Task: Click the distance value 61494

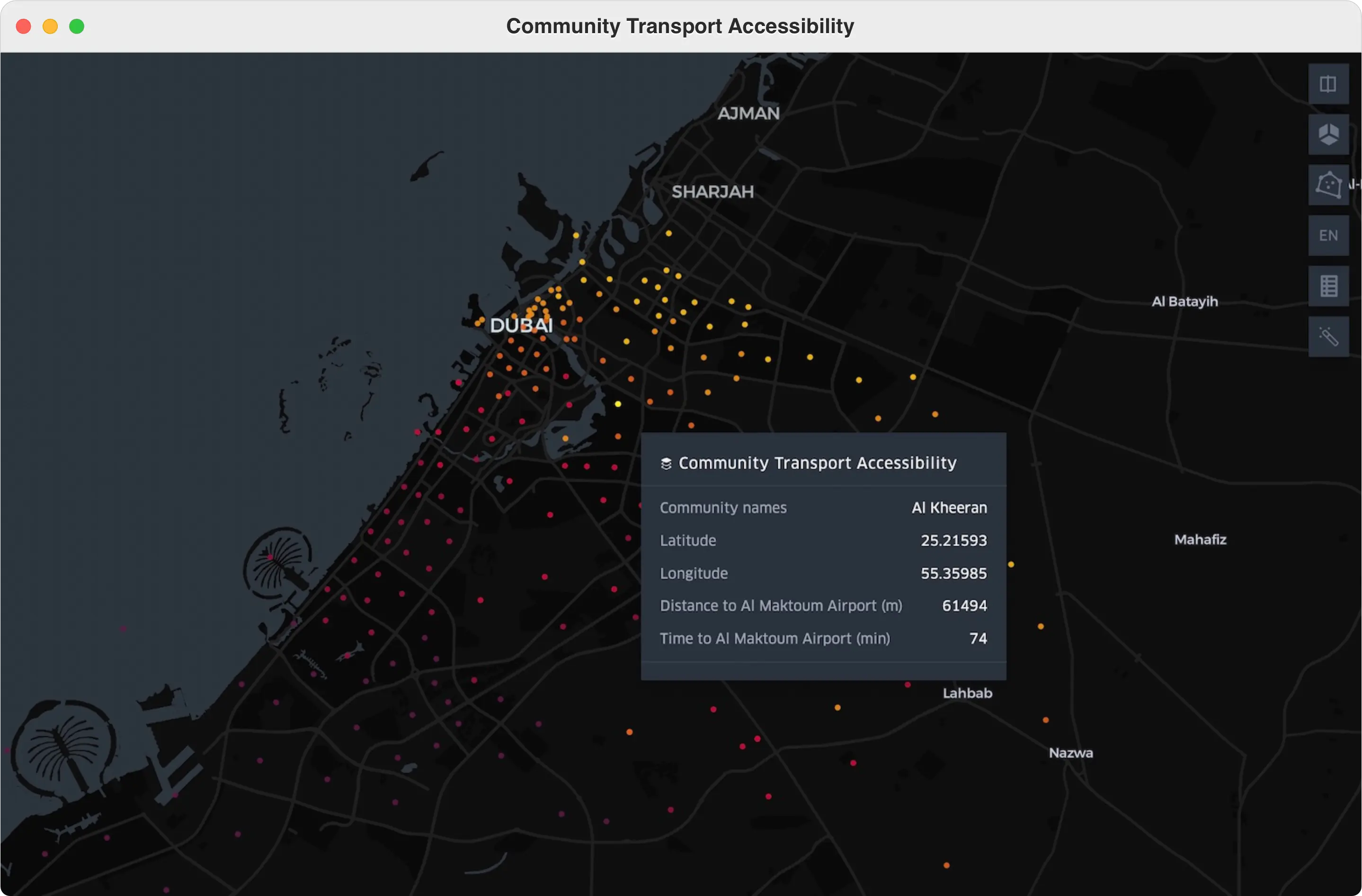Action: click(x=964, y=605)
